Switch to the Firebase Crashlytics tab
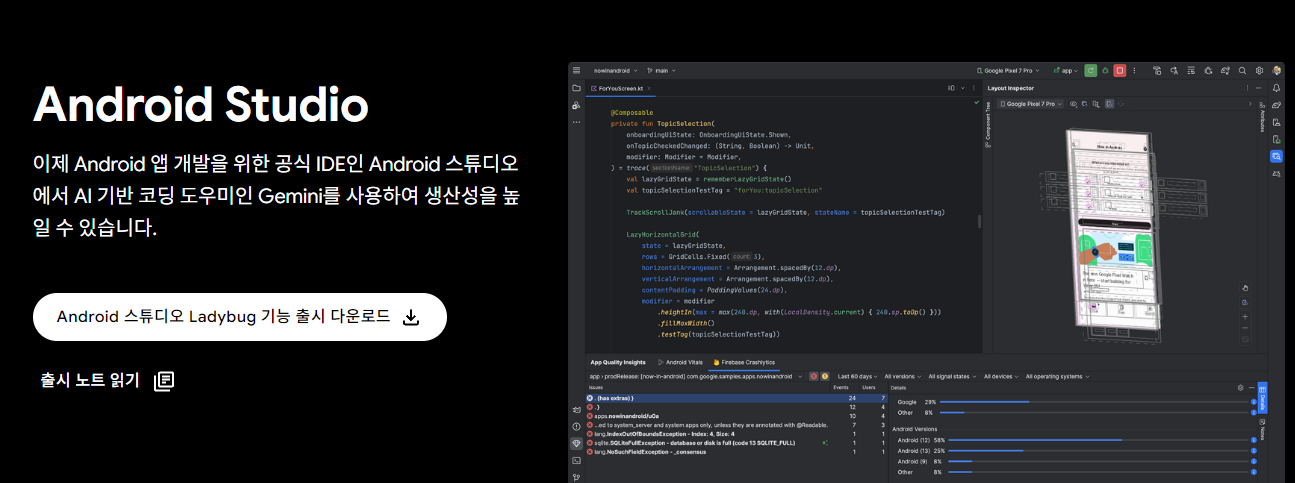The image size is (1295, 483). click(744, 362)
